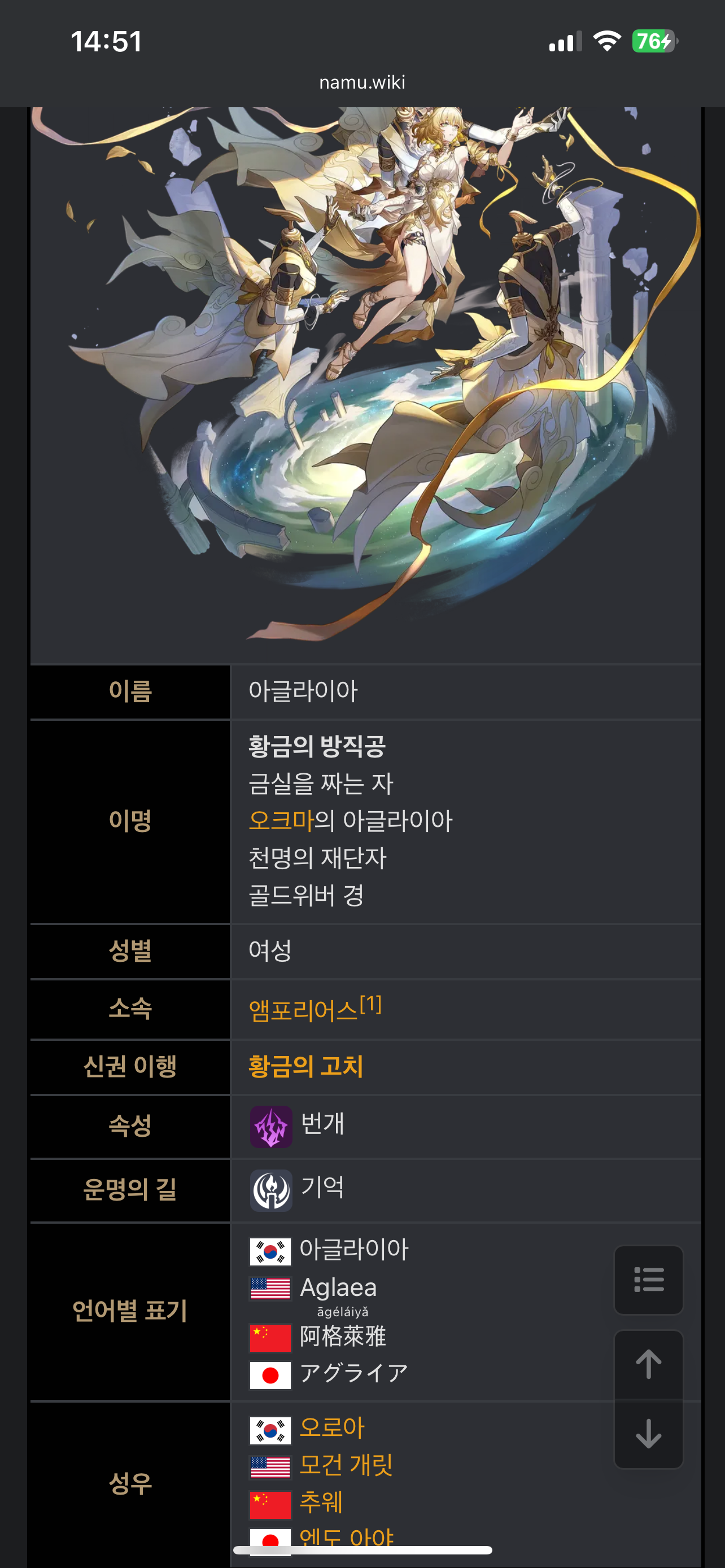Tap the scroll-to-top arrow button
Viewport: 725px width, 1568px height.
click(648, 1364)
